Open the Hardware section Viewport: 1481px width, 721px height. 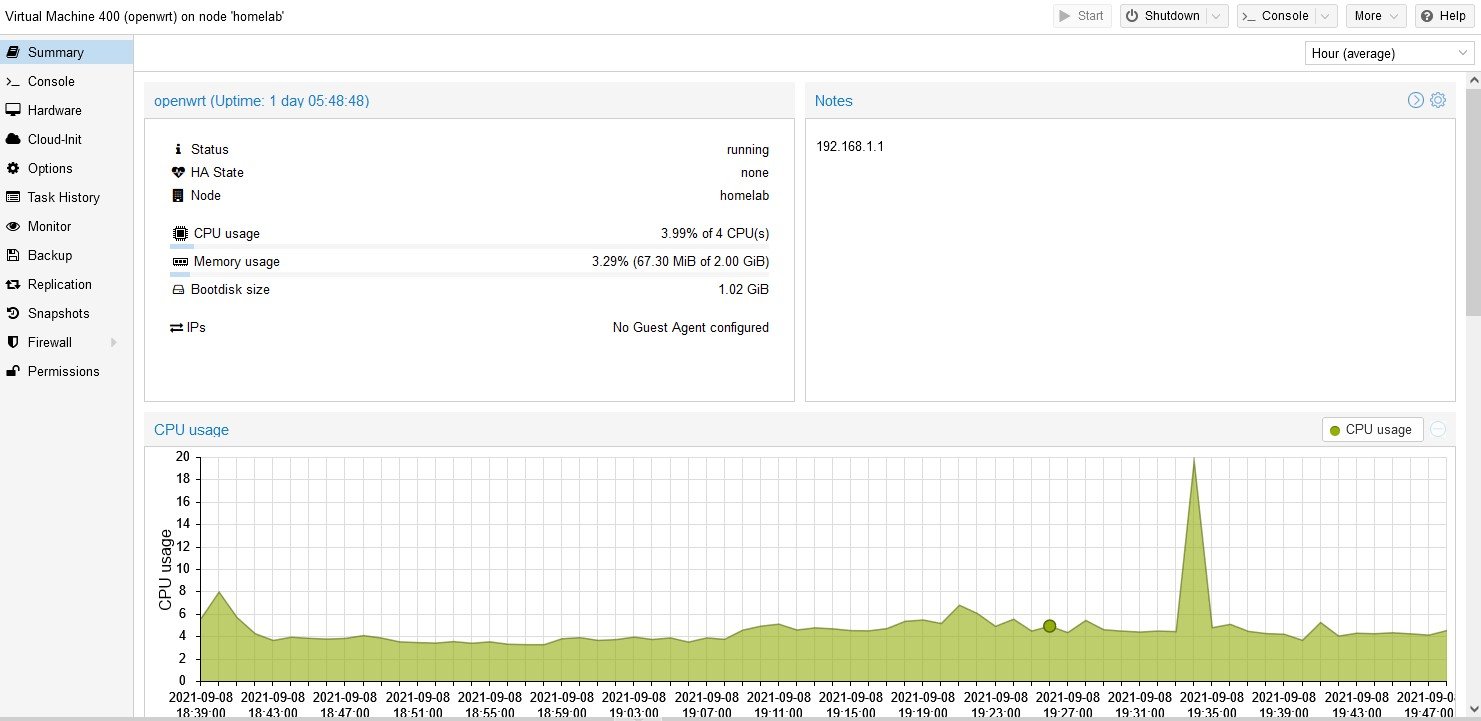click(54, 111)
